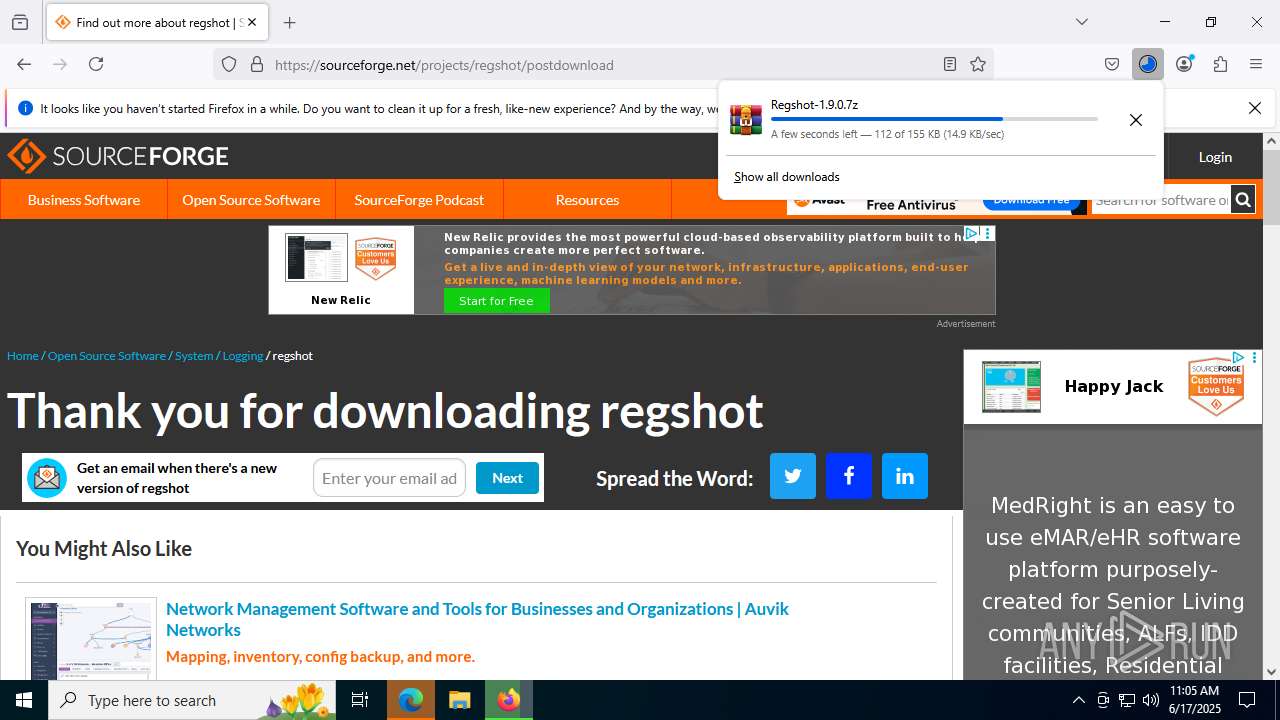Go to Logging breadcrumb
Screen dimensions: 1280x720
click(x=243, y=356)
